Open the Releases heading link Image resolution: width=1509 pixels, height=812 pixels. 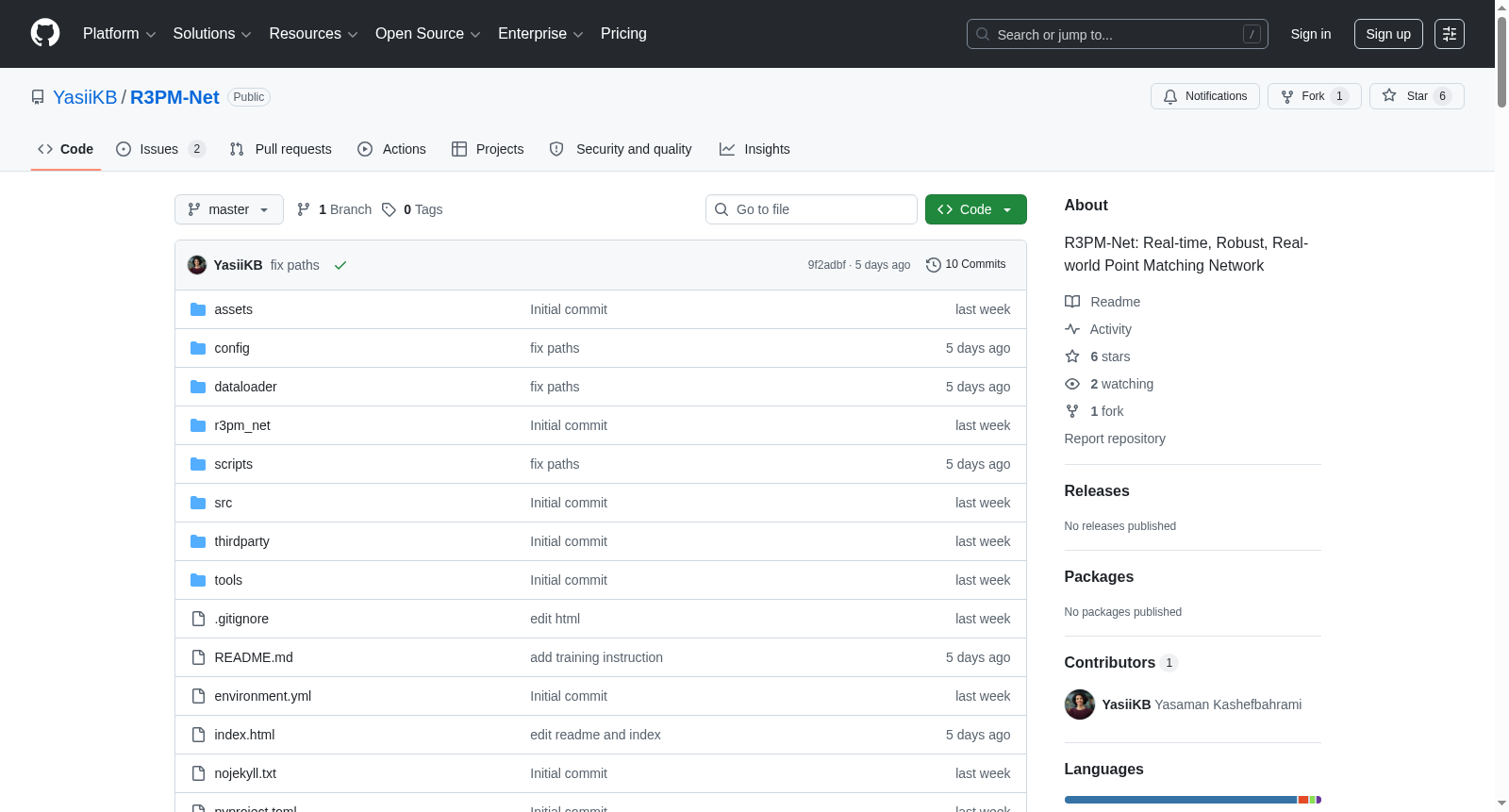click(x=1097, y=490)
